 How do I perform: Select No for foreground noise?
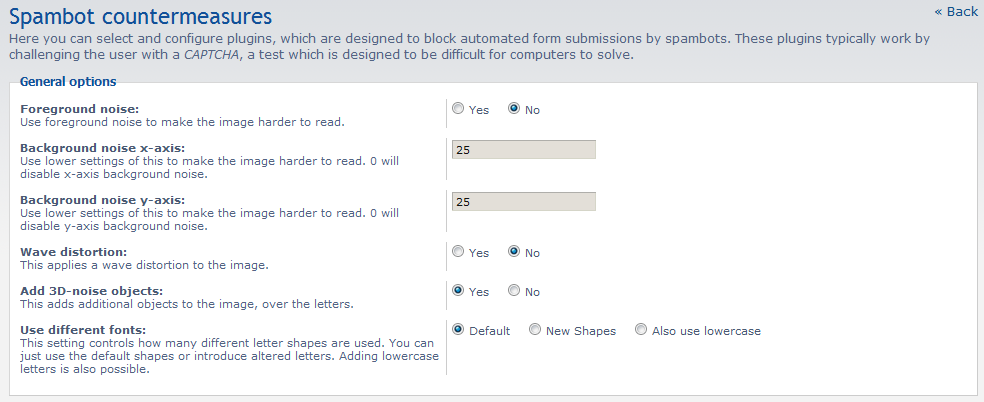514,109
